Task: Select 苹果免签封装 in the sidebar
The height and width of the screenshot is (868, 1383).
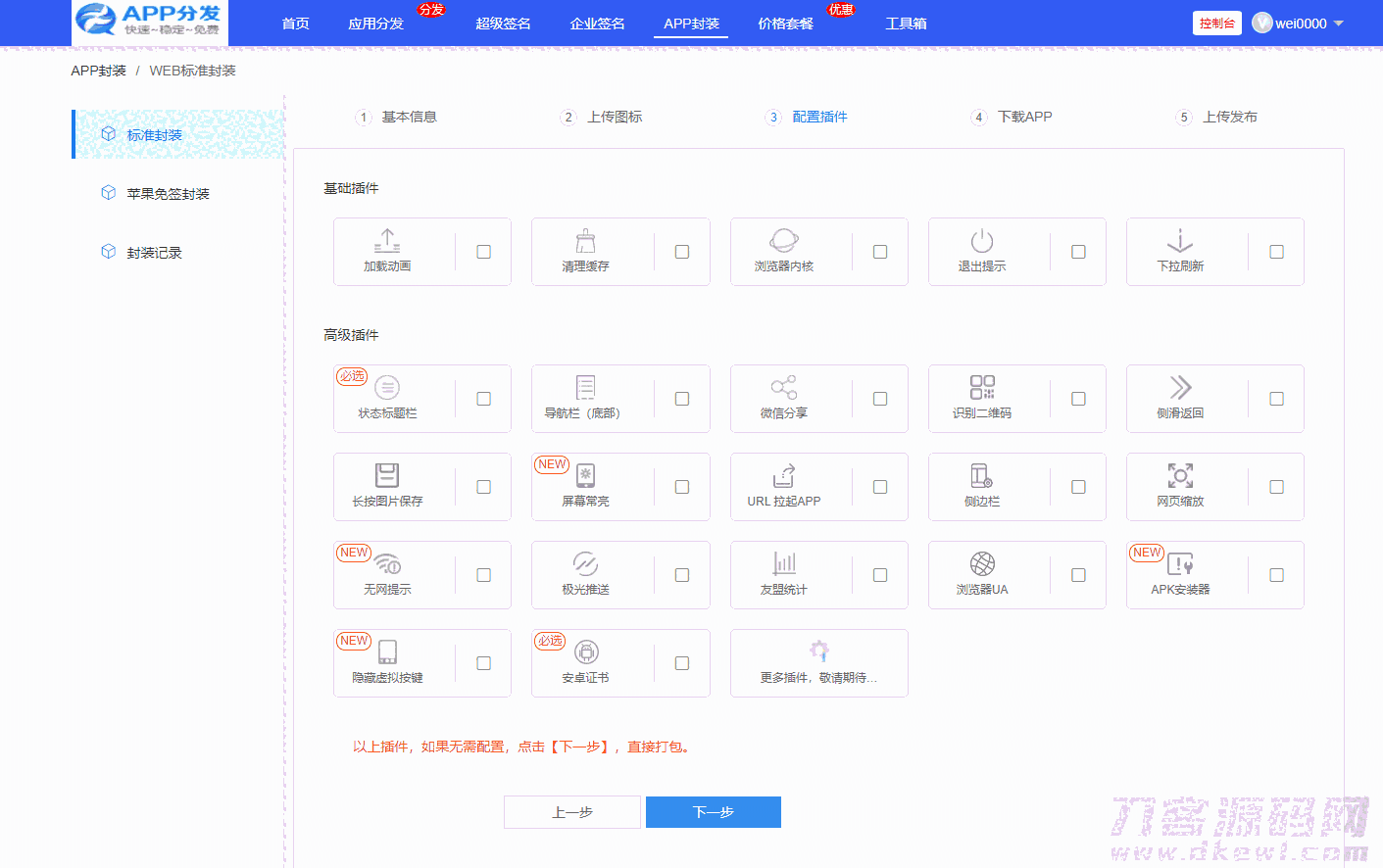Action: click(x=168, y=194)
